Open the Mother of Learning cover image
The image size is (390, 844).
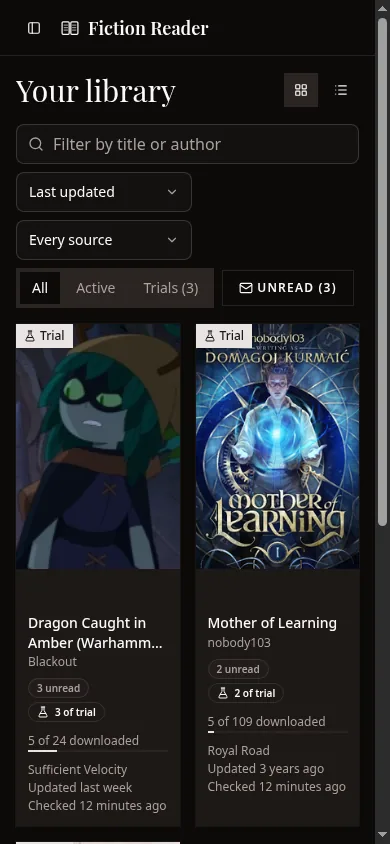click(x=278, y=446)
